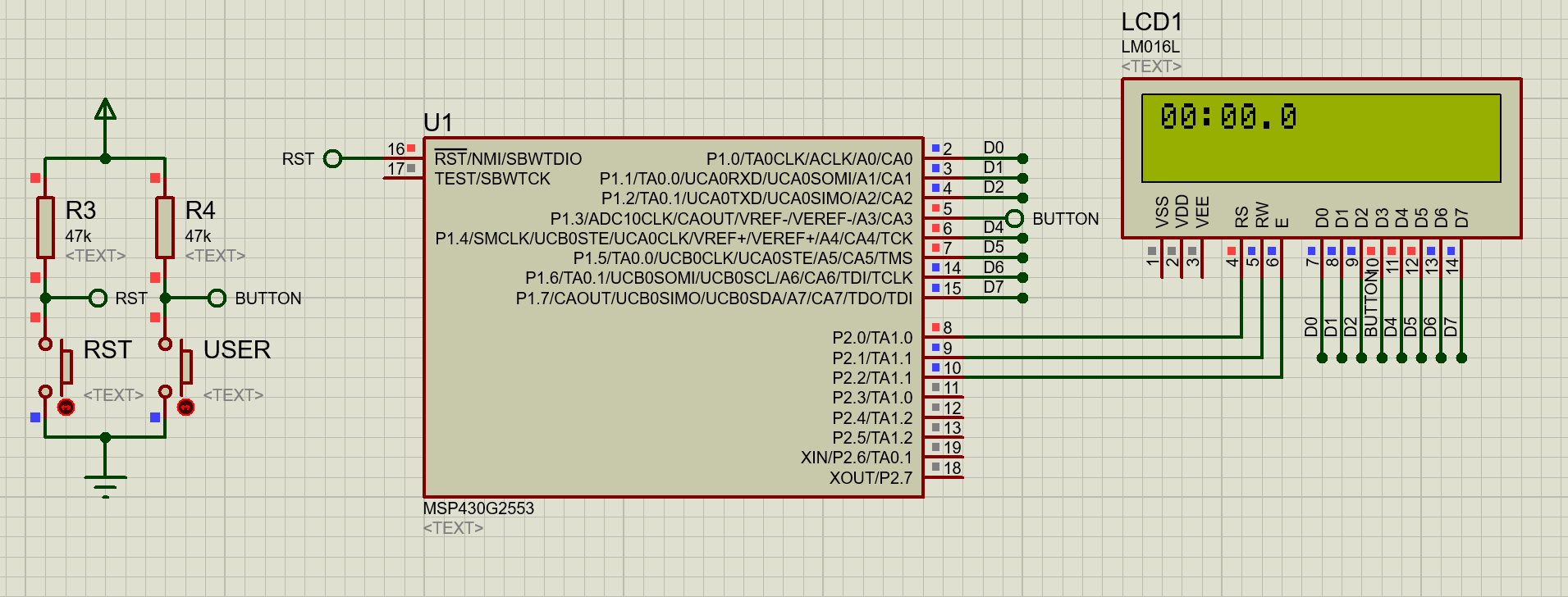Screen dimensions: 1568x597
Task: Click the VEE pin name on LCD1
Action: (1203, 212)
